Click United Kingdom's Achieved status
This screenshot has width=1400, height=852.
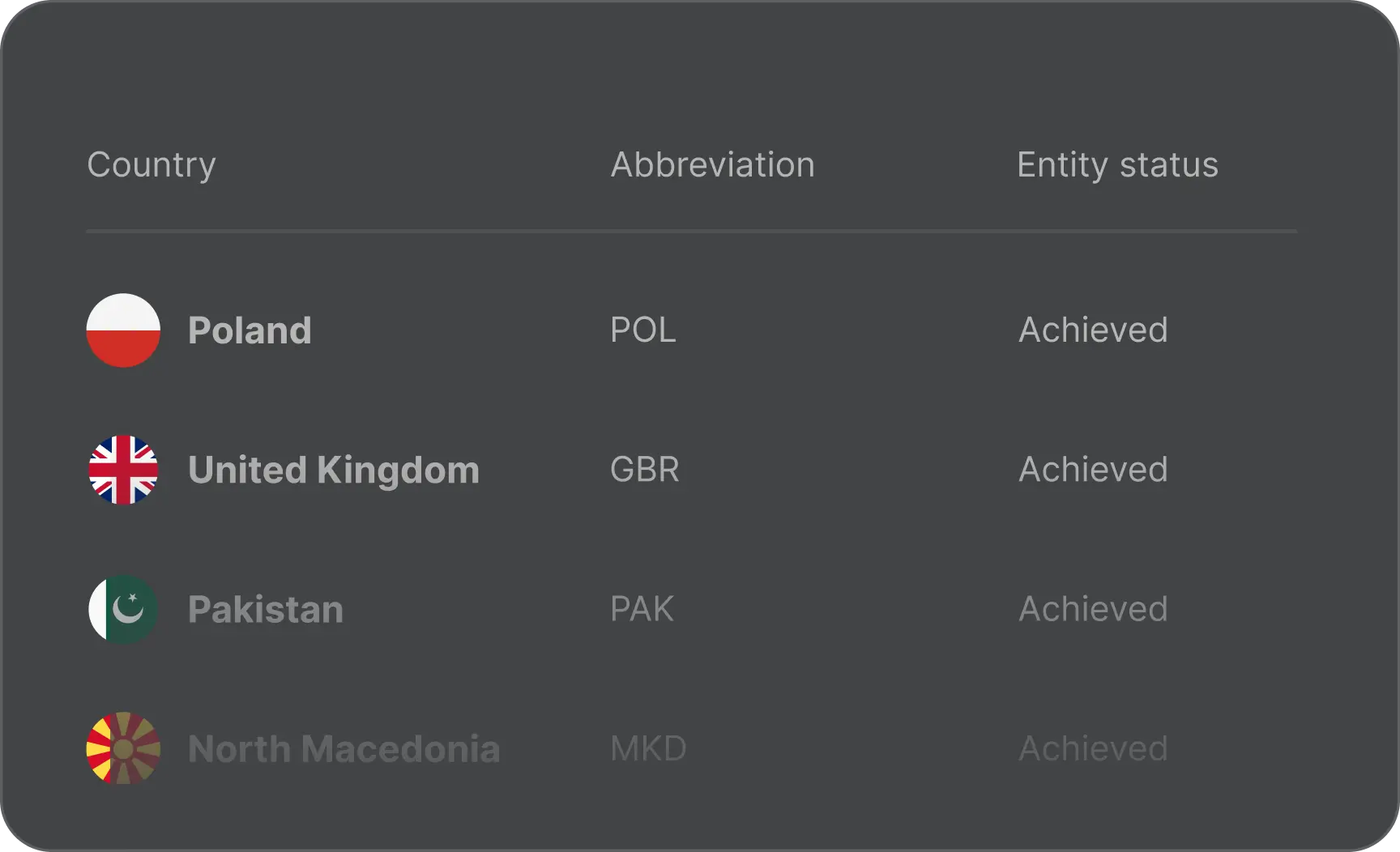1093,470
